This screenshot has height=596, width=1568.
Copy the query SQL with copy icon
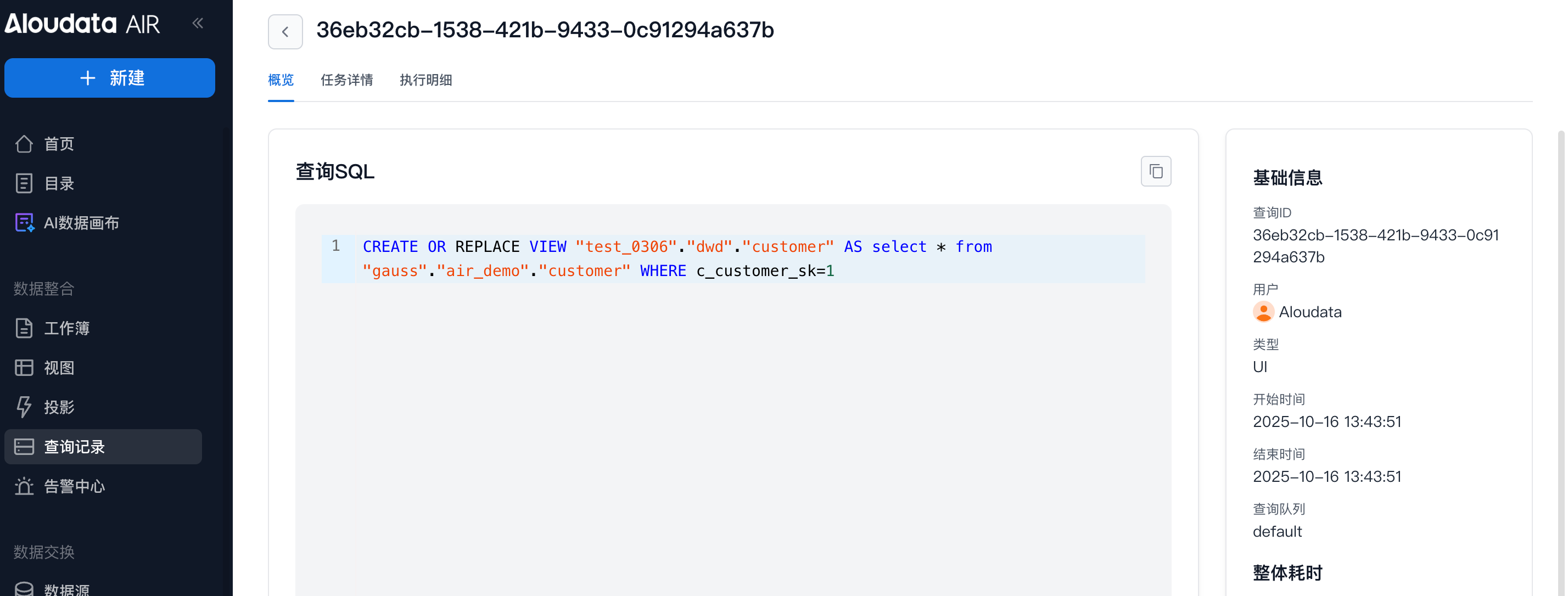[1155, 172]
